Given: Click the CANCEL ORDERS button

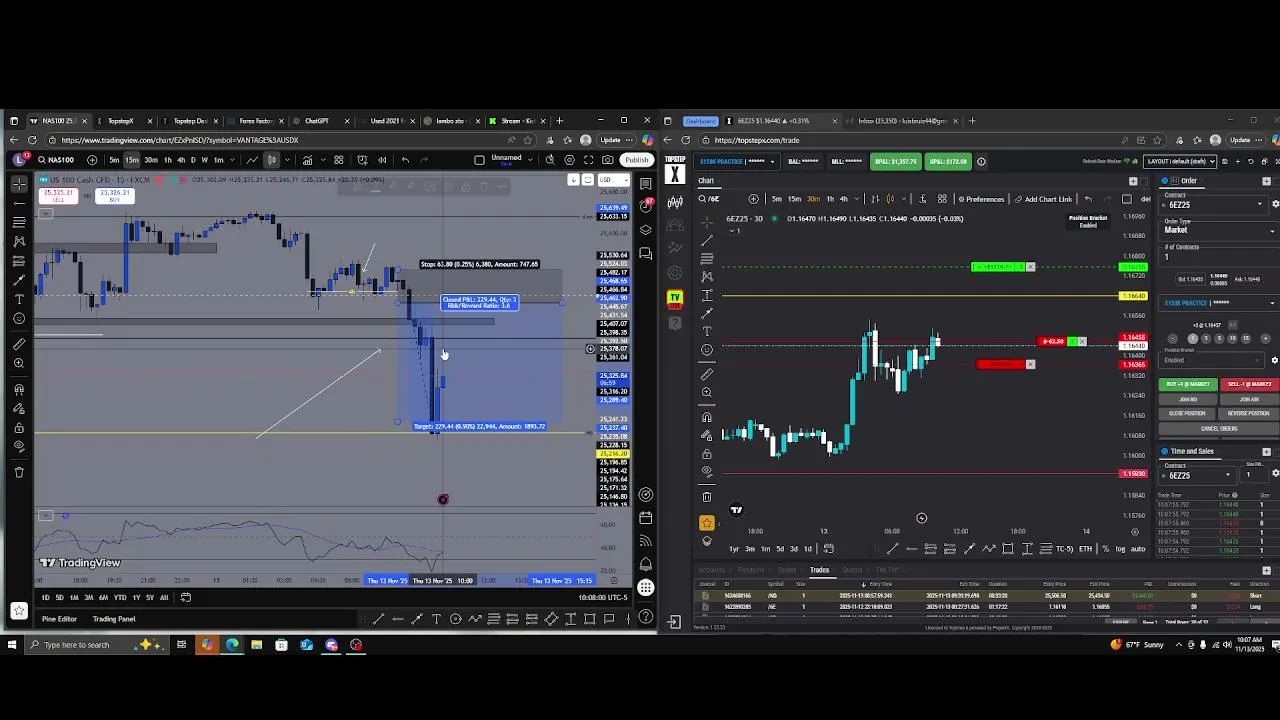Looking at the screenshot, I should click(x=1219, y=429).
